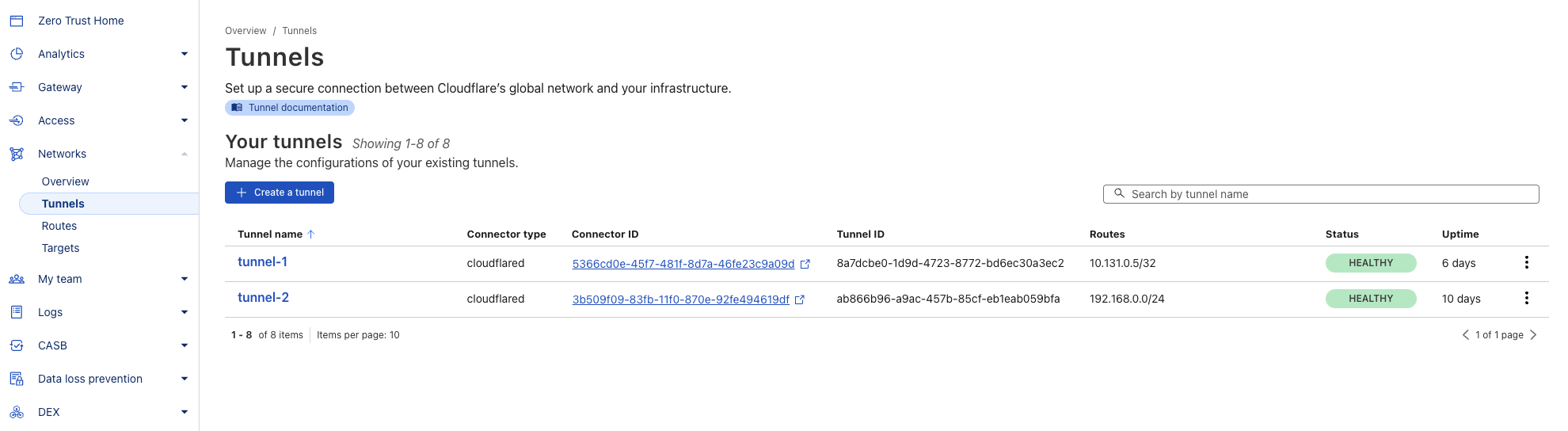This screenshot has width=1568, height=431.
Task: Click the CASB sidebar icon
Action: point(17,345)
